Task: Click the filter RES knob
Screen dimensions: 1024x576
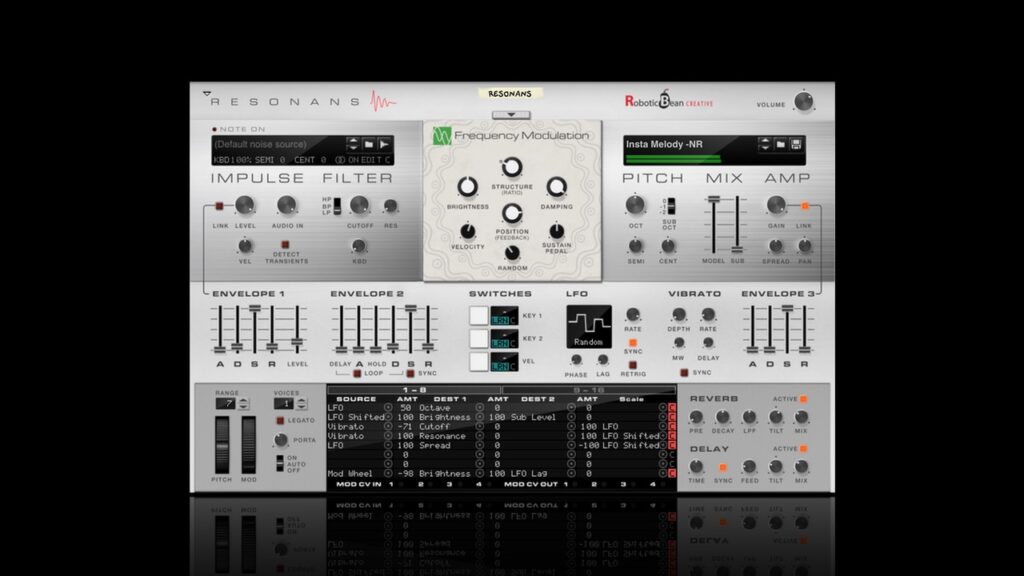Action: click(391, 206)
